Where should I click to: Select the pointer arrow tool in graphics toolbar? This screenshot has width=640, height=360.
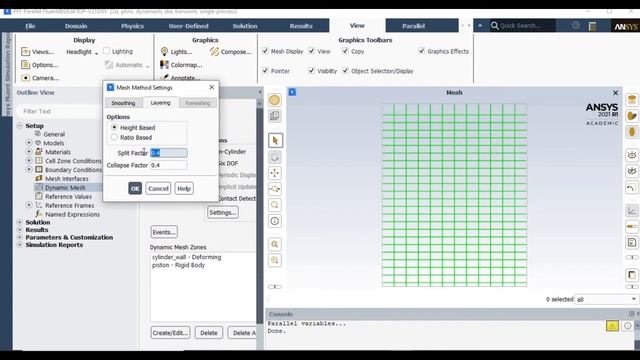click(275, 140)
